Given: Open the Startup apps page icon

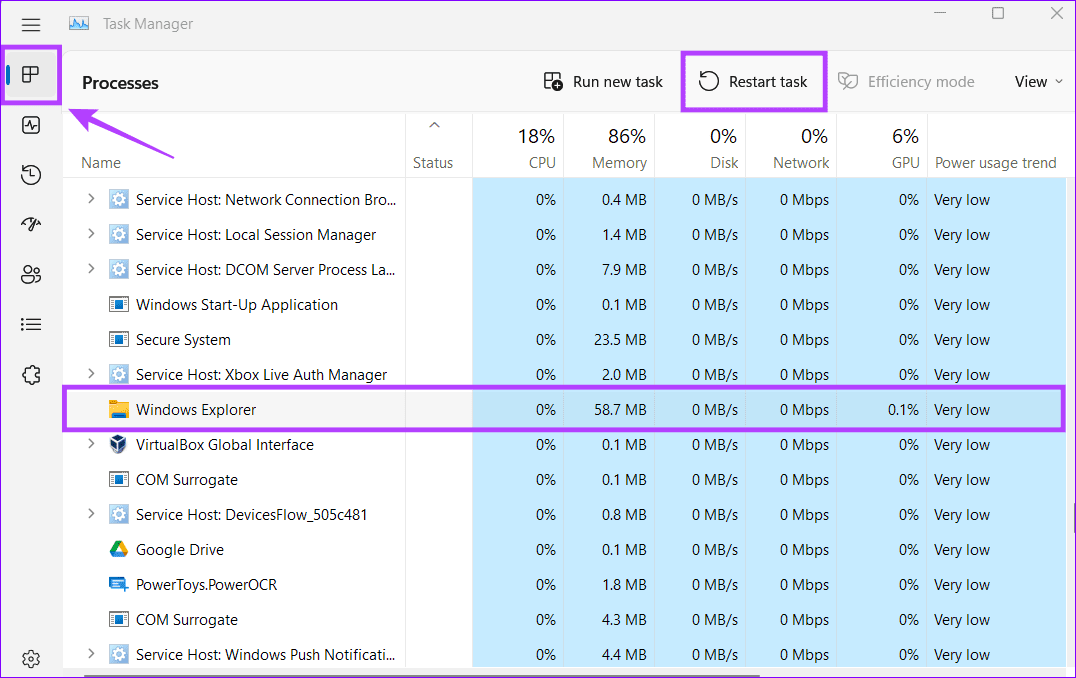Looking at the screenshot, I should coord(31,224).
